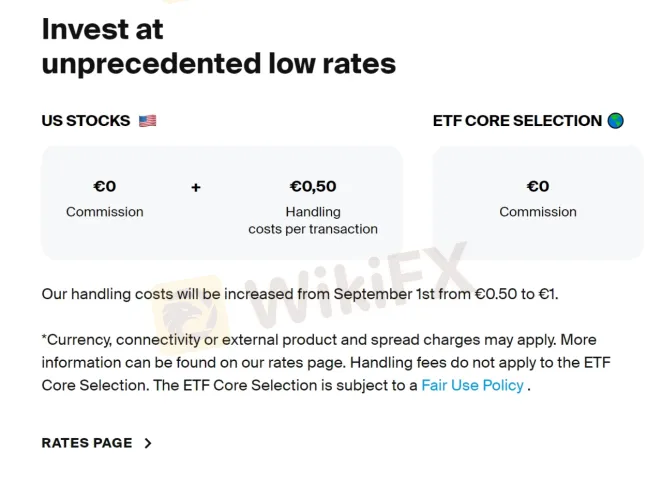Click the September 1st handling cost notice
This screenshot has width=662, height=488.
[300, 294]
